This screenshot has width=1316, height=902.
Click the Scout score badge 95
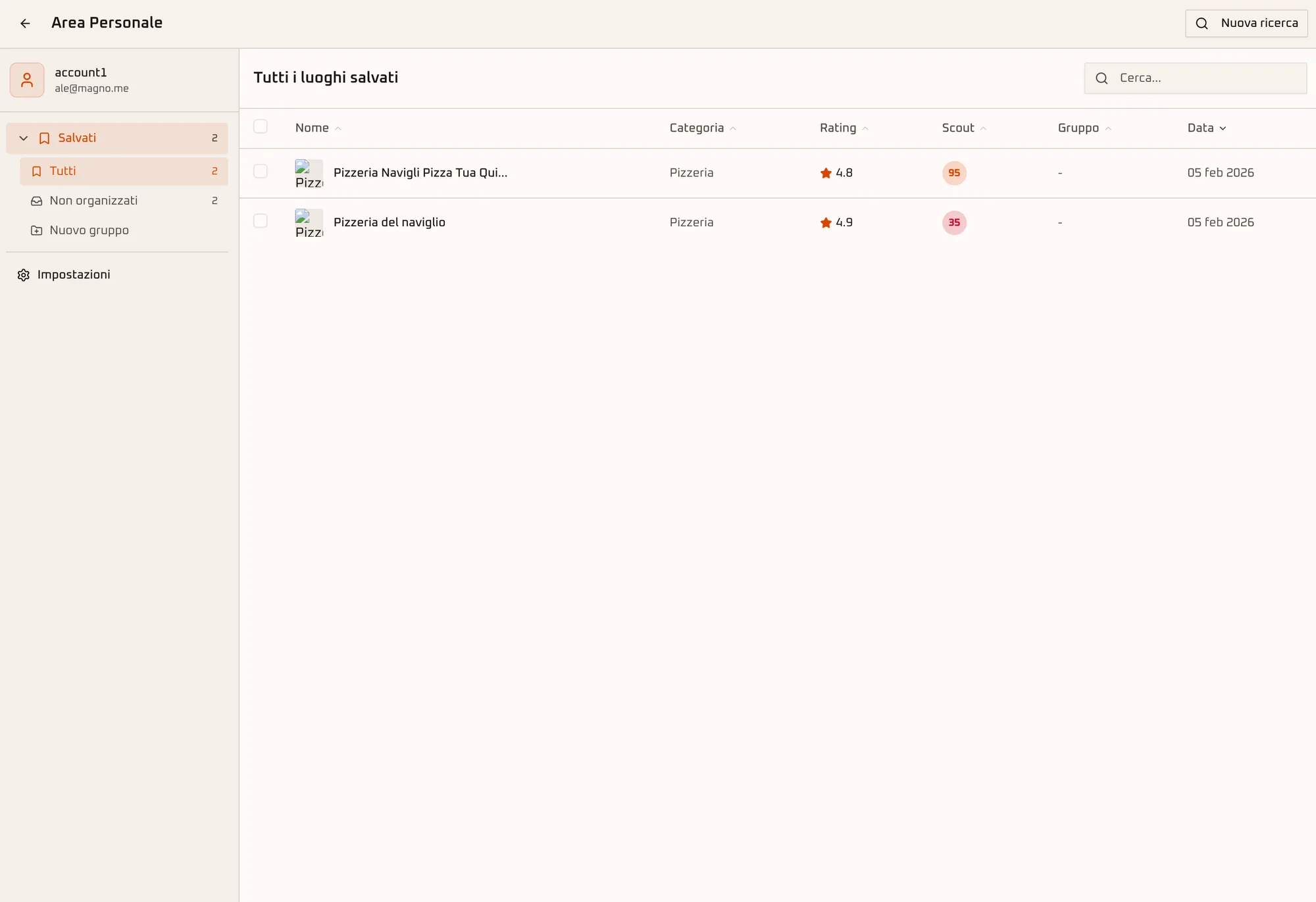coord(954,173)
